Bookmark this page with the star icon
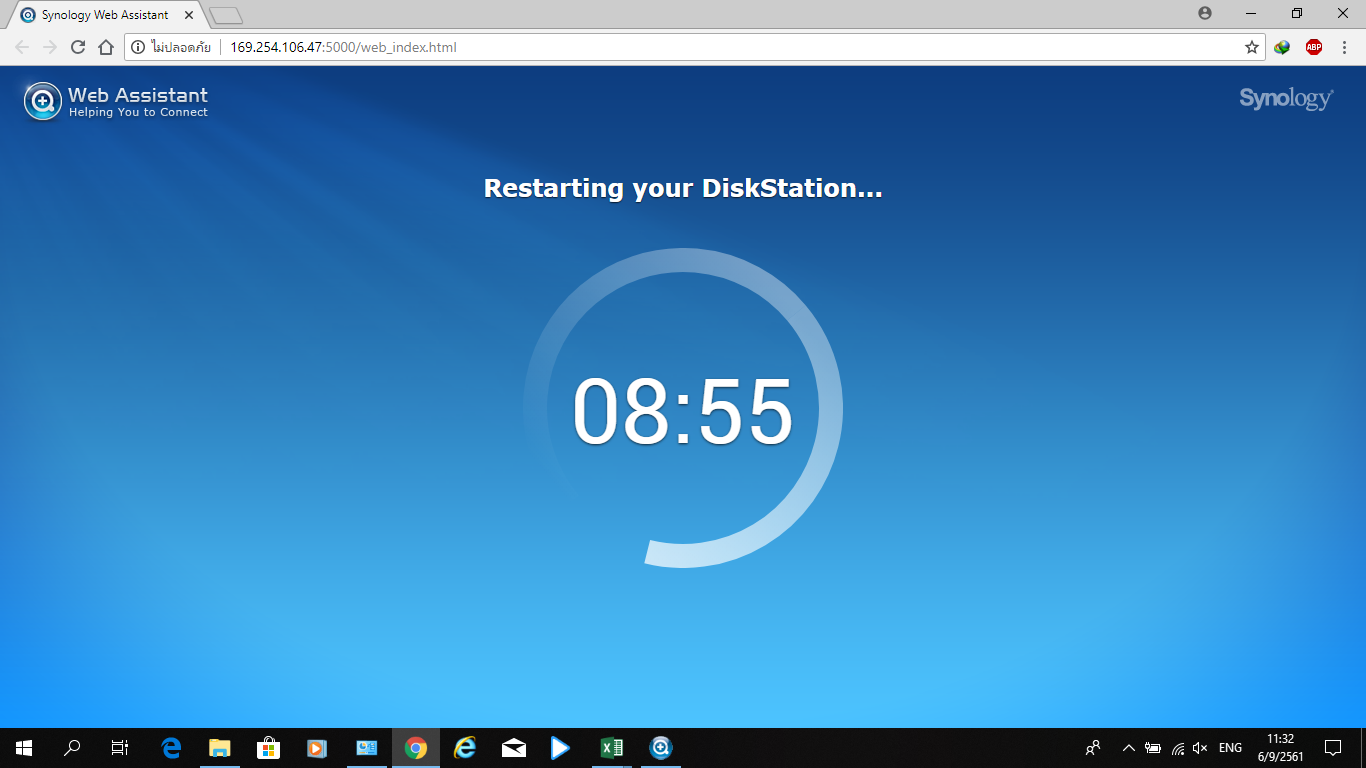 click(1251, 47)
